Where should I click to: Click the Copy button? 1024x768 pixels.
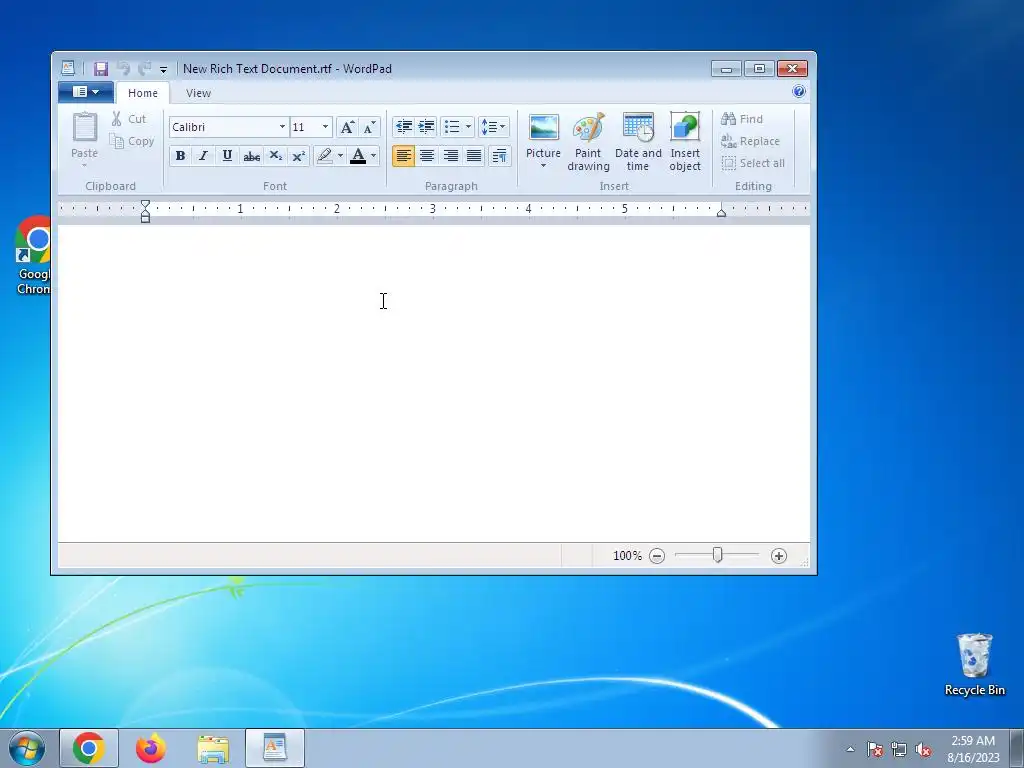coord(132,141)
